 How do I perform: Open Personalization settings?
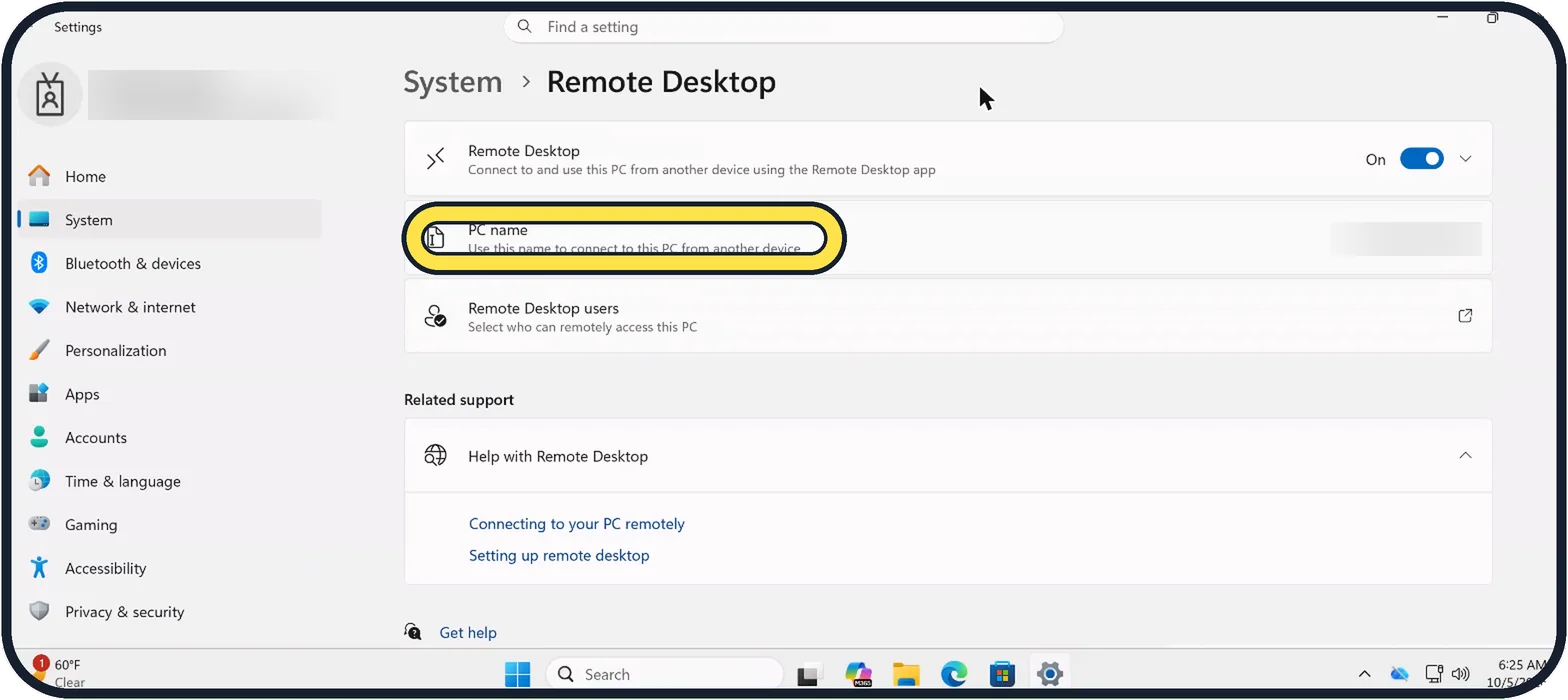coord(168,350)
